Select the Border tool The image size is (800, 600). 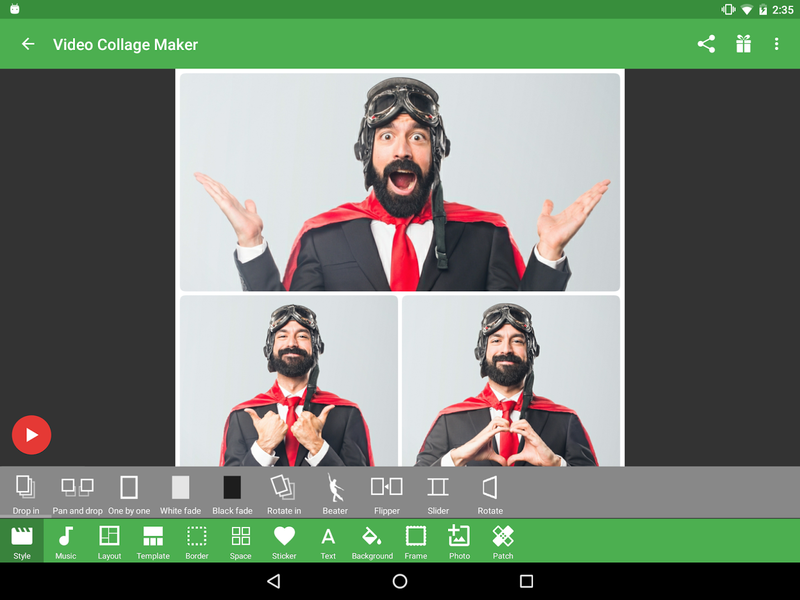tap(197, 541)
